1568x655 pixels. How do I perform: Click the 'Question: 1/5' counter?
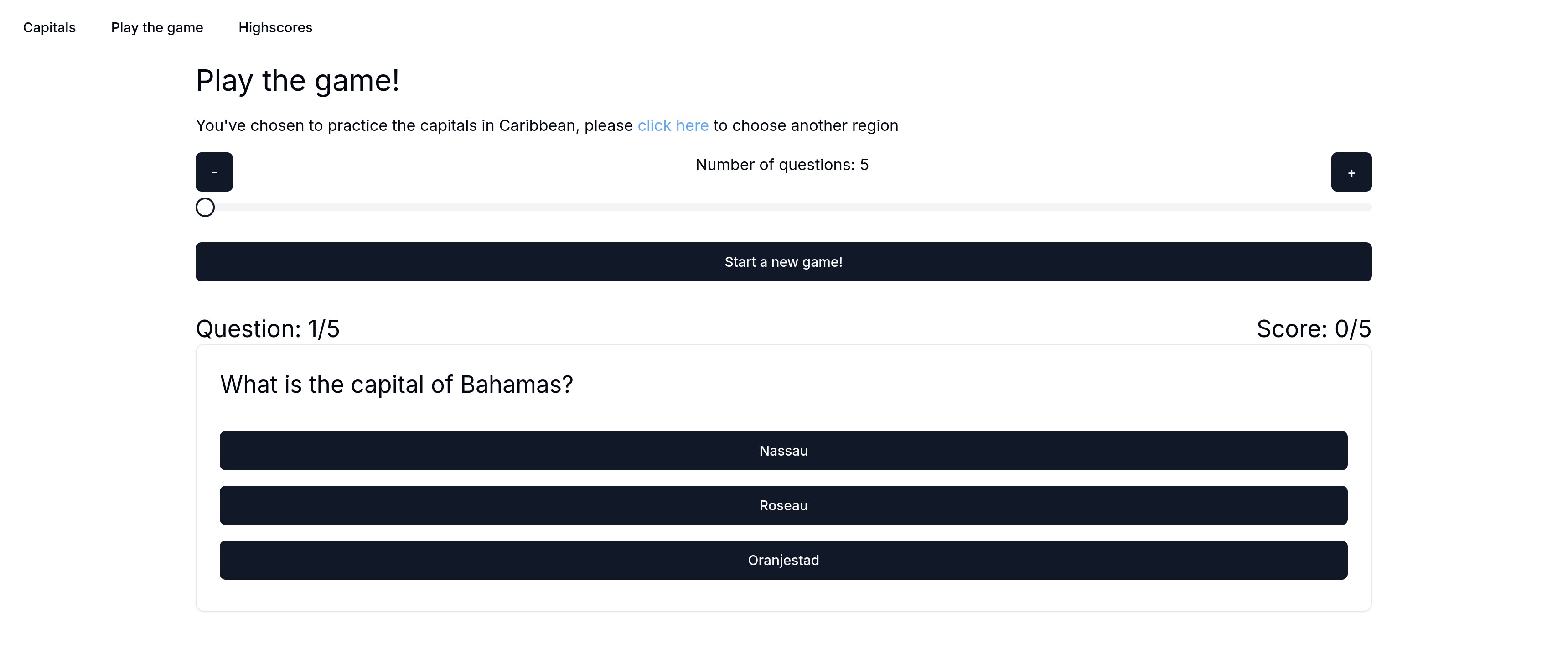click(x=268, y=329)
